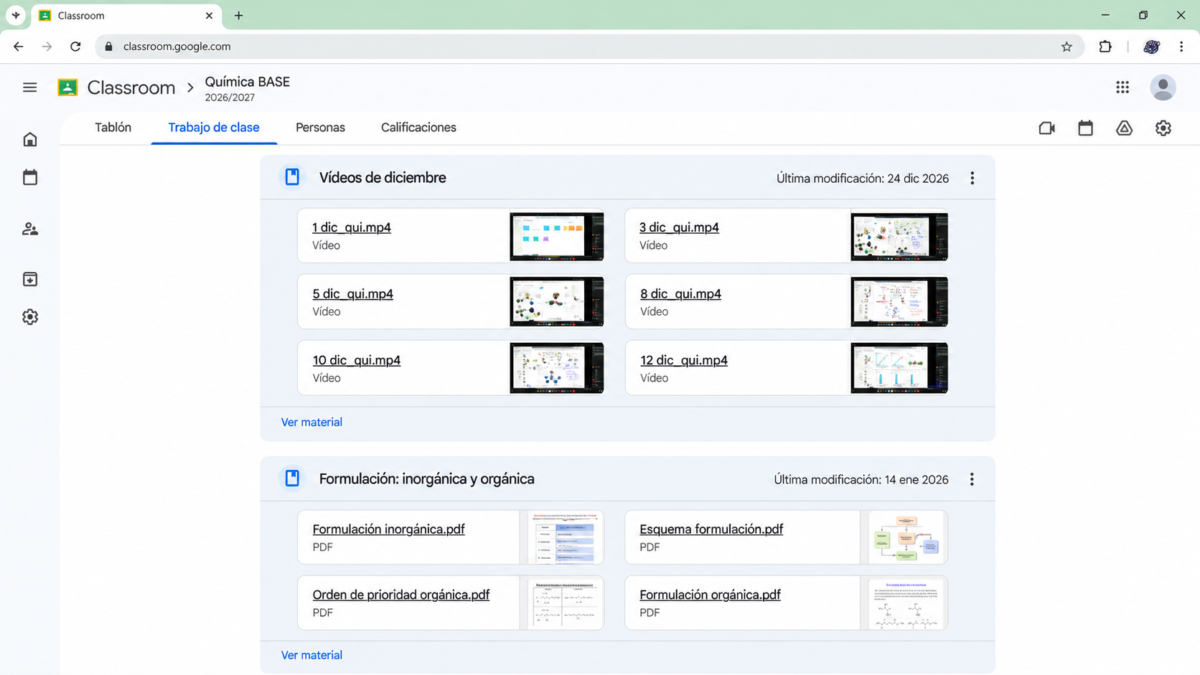Switch to the Tablón tab
The image size is (1200, 675).
click(113, 128)
